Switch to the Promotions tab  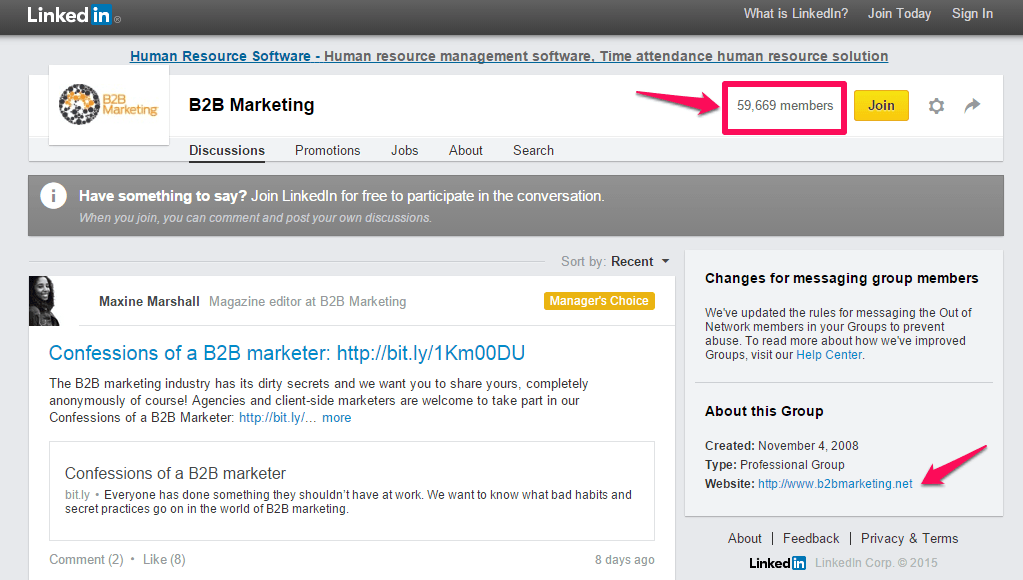(328, 151)
